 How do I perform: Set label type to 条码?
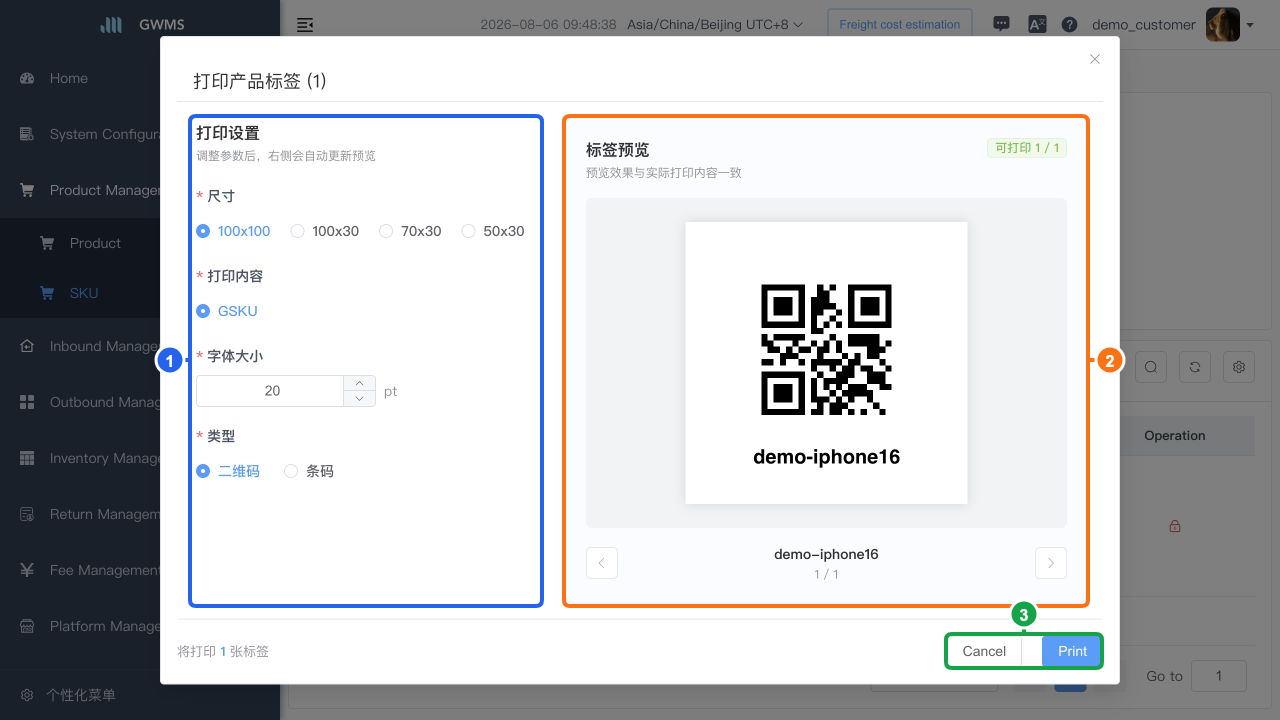(309, 471)
